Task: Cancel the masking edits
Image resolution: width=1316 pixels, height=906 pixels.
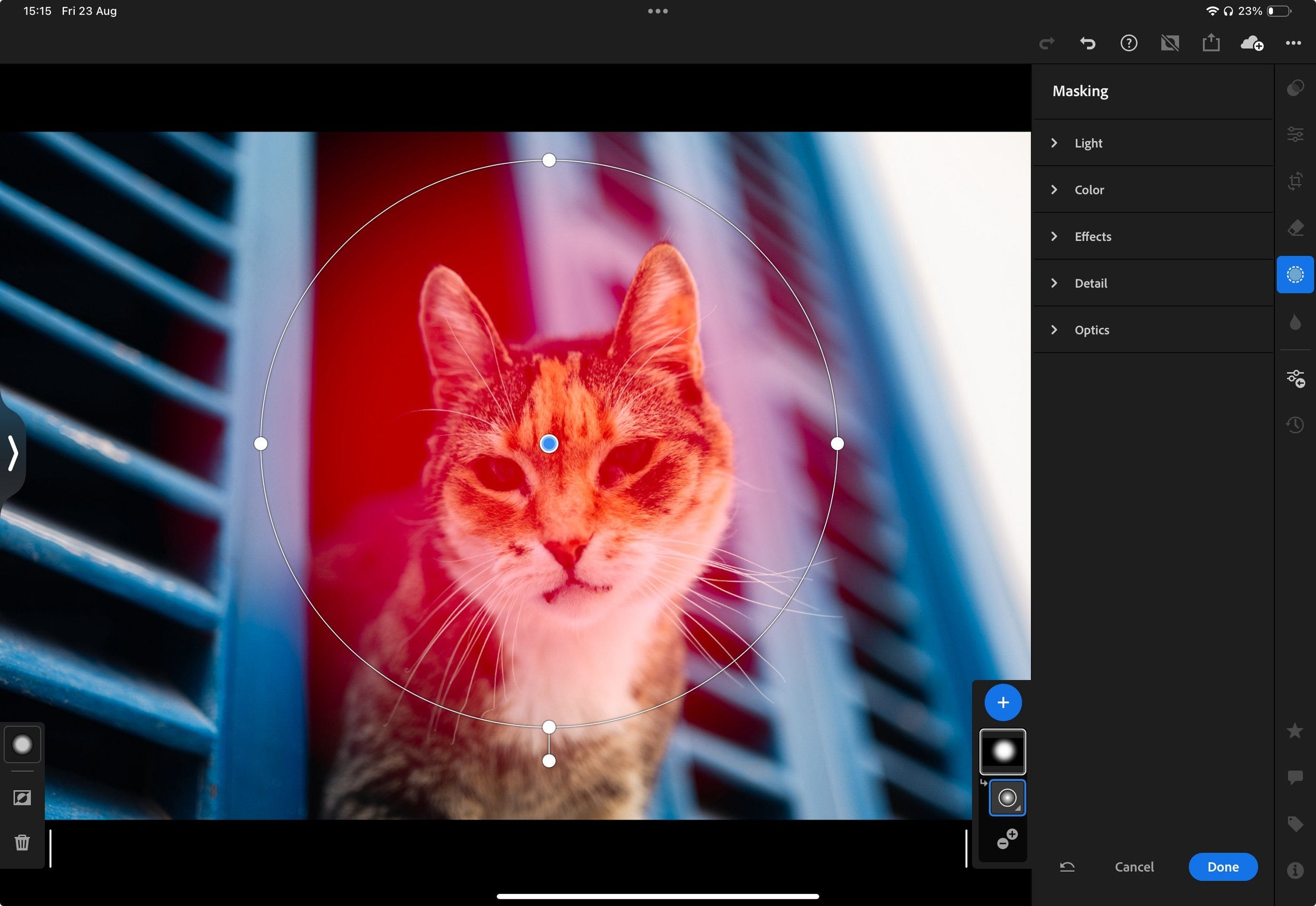Action: [1134, 867]
